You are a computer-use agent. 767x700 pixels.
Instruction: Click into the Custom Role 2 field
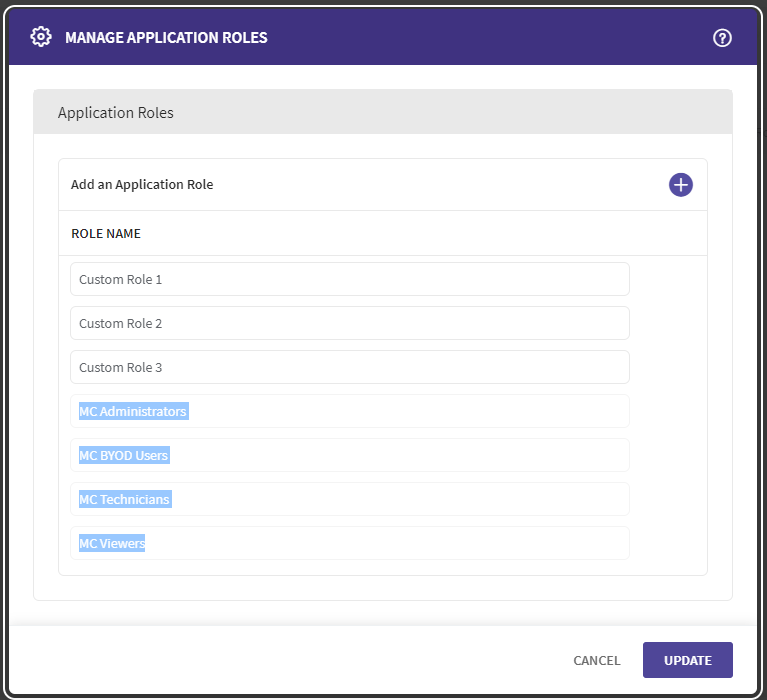(349, 323)
